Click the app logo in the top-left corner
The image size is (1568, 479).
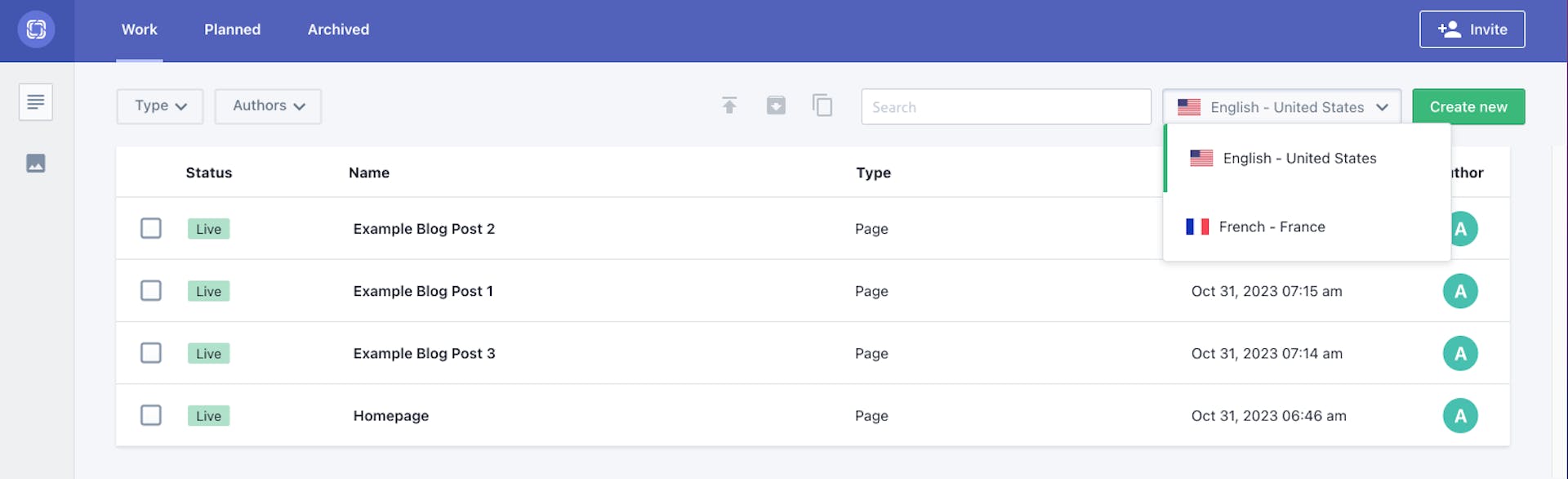(x=36, y=29)
